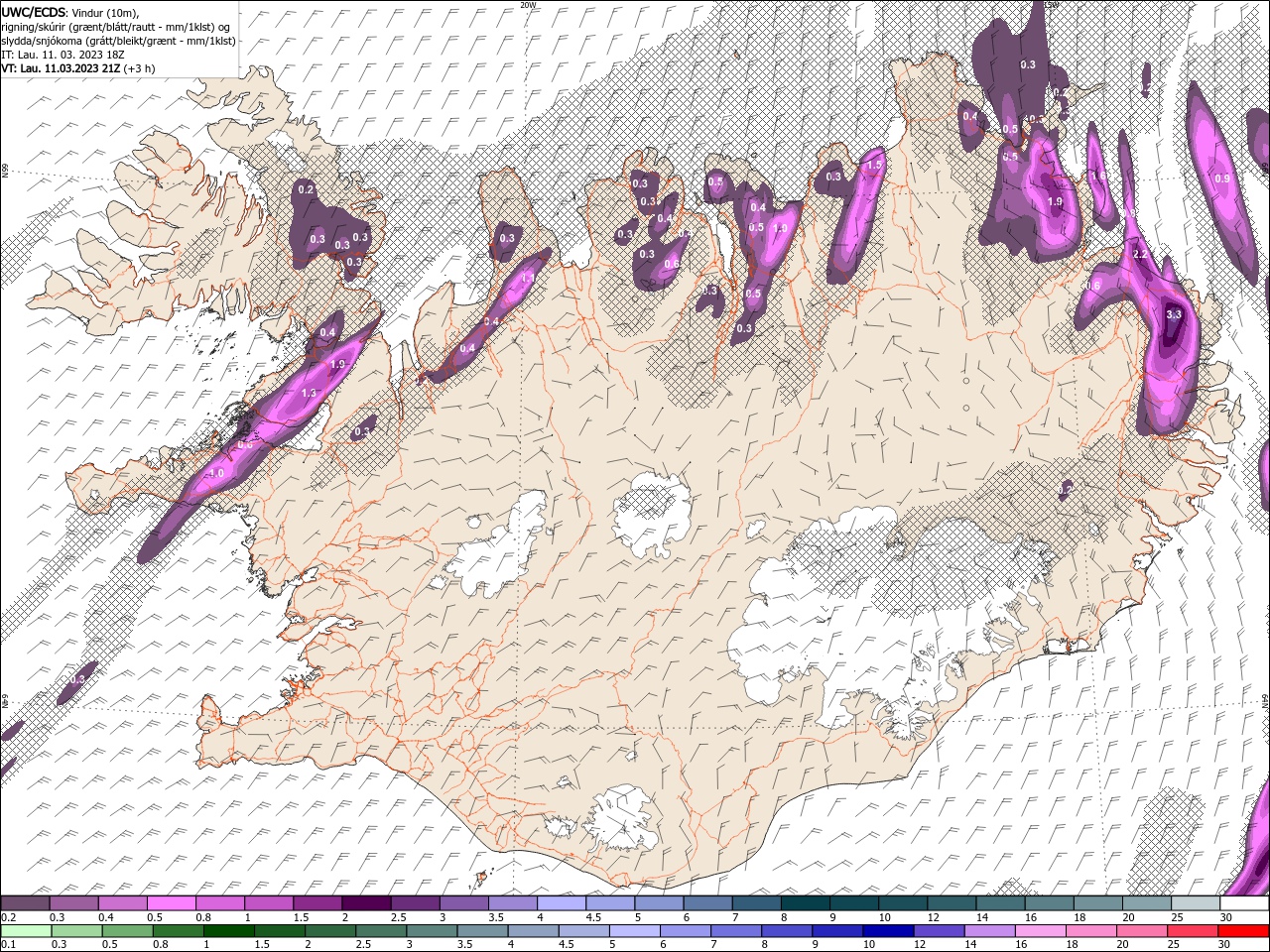Click the 'slydda/snjókoma' legend description line
Image resolution: width=1270 pixels, height=952 pixels.
pos(118,41)
